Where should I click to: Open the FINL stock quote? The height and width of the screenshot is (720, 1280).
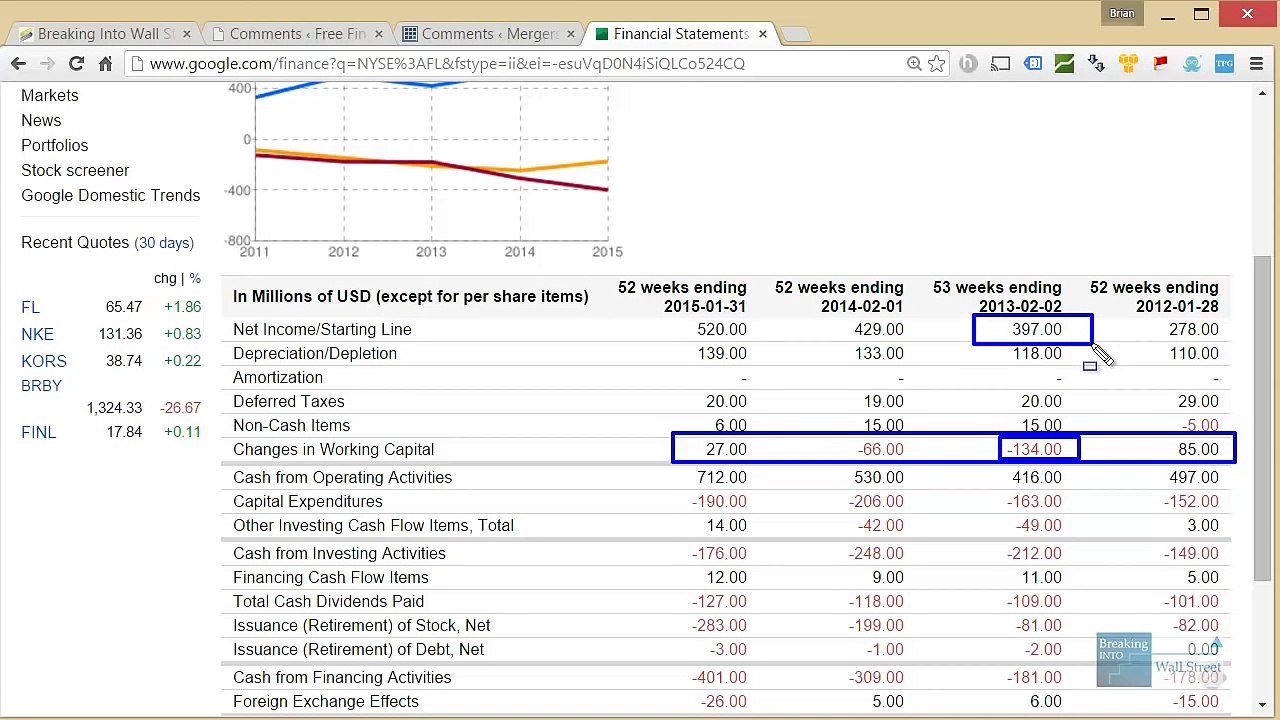[x=39, y=432]
